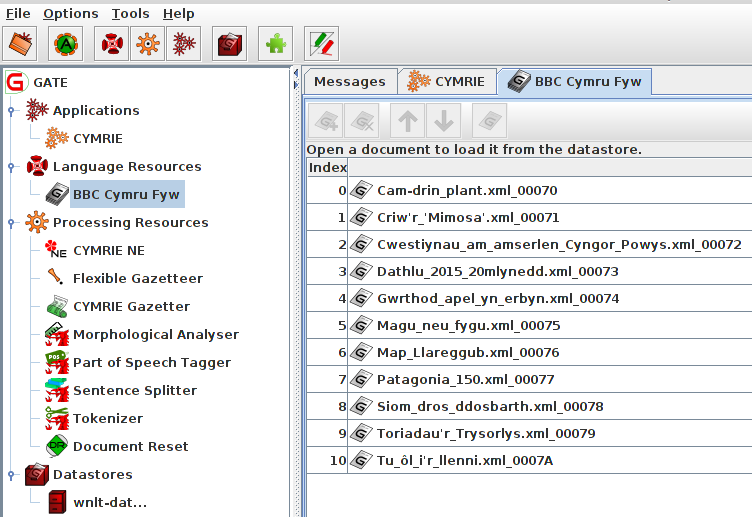The image size is (752, 517).
Task: Click the collapse left panel divider arrow
Action: [x=296, y=73]
